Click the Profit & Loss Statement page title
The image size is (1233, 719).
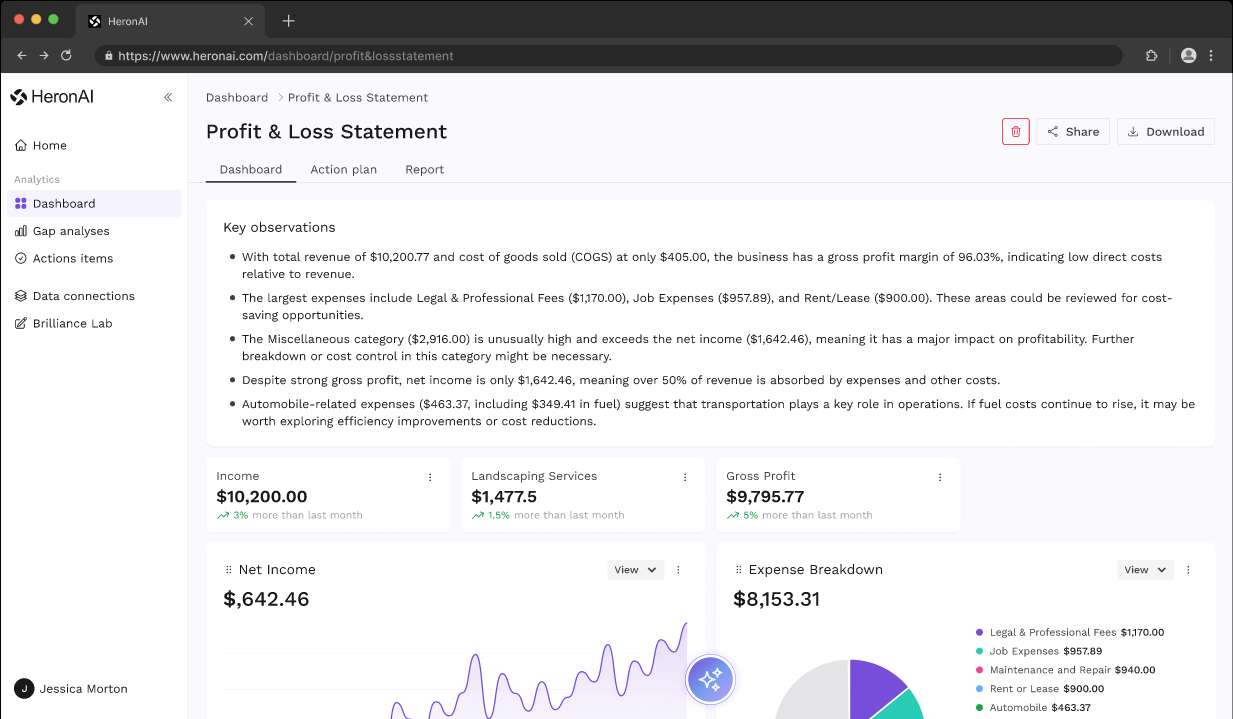click(326, 132)
